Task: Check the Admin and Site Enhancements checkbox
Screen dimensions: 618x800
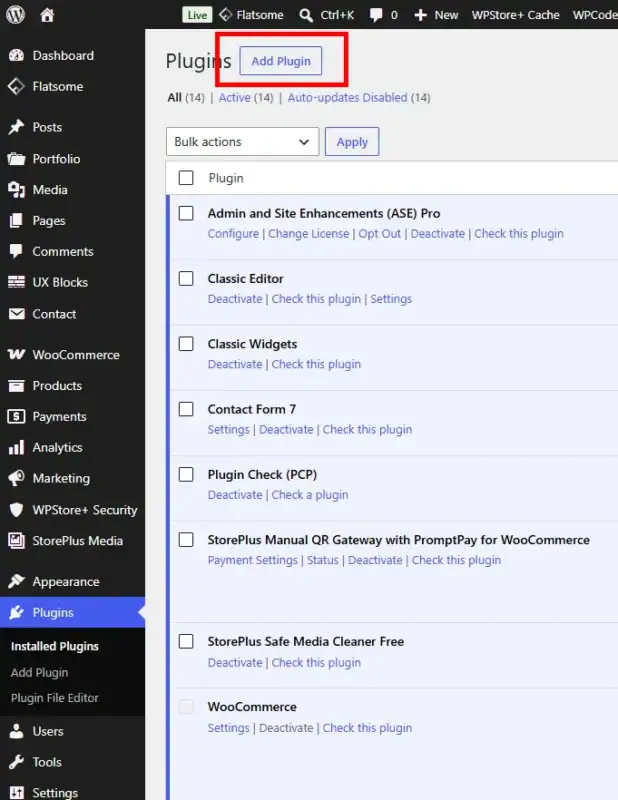Action: (x=186, y=213)
